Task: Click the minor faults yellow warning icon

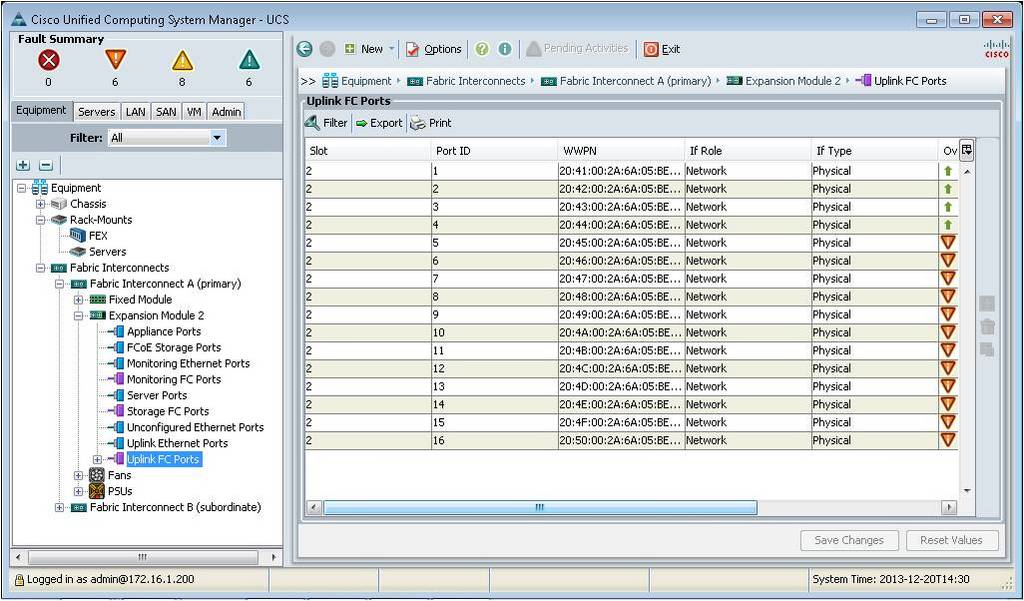Action: coord(182,61)
